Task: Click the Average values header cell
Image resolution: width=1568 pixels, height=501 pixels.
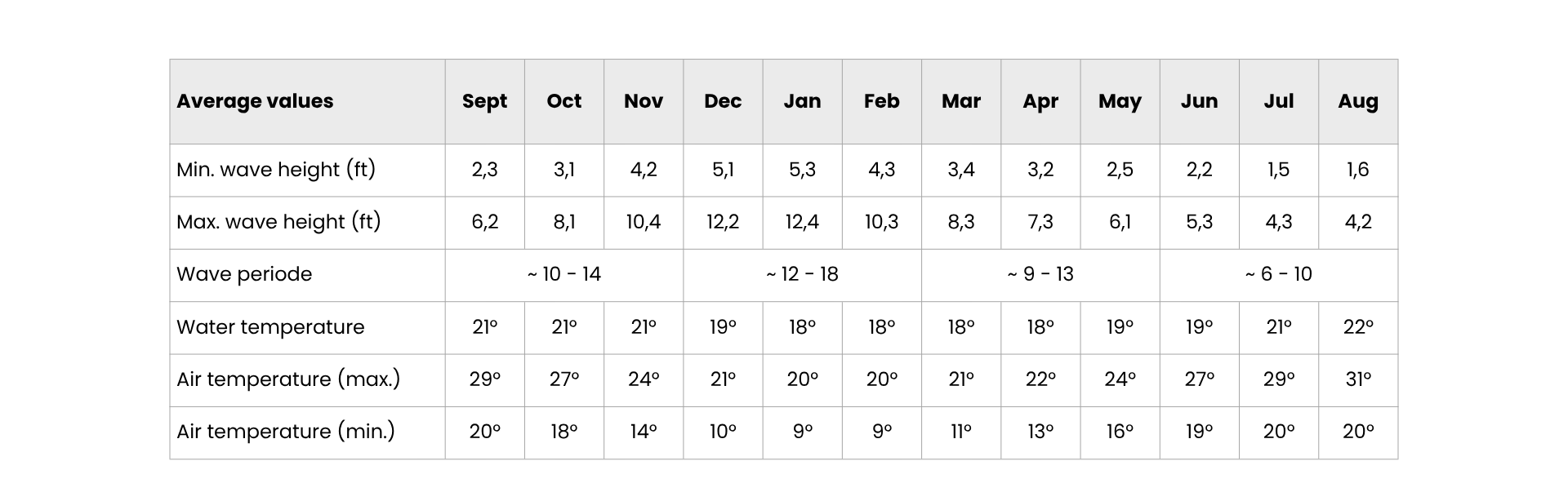Action: point(307,101)
